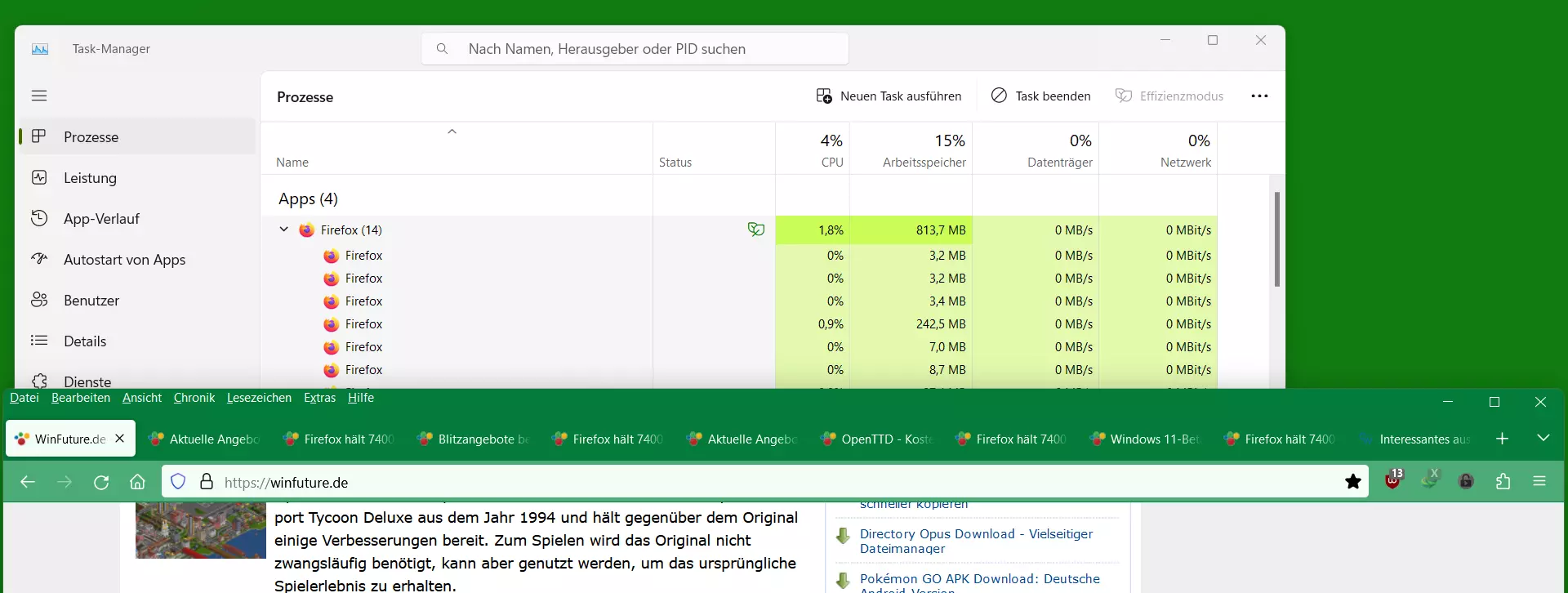1568x593 pixels.
Task: Open Bearbeiten menu in Firefox
Action: [81, 398]
